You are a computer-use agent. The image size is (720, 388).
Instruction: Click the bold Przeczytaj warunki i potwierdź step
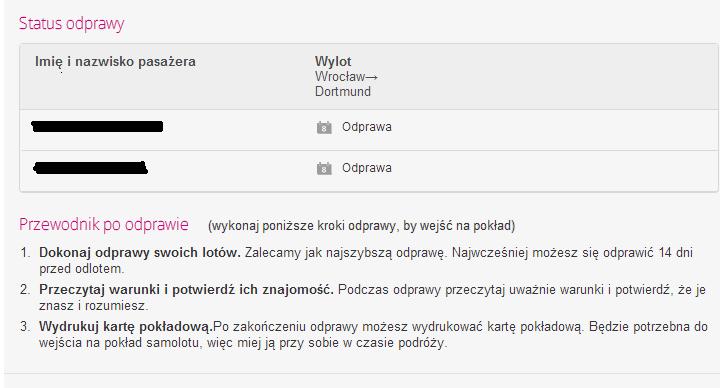186,290
